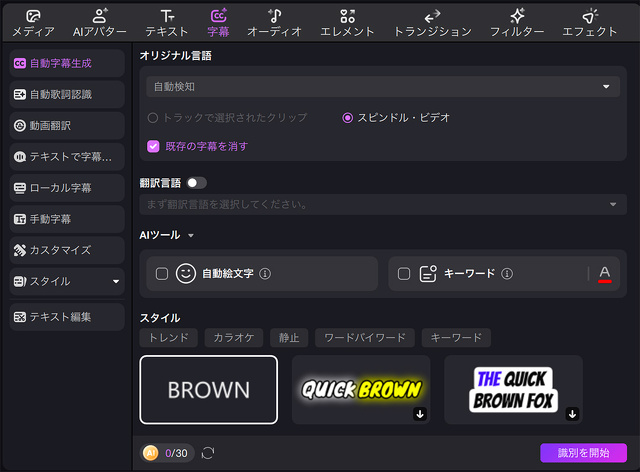Select the plain BROWN style thumbnail

(x=209, y=390)
